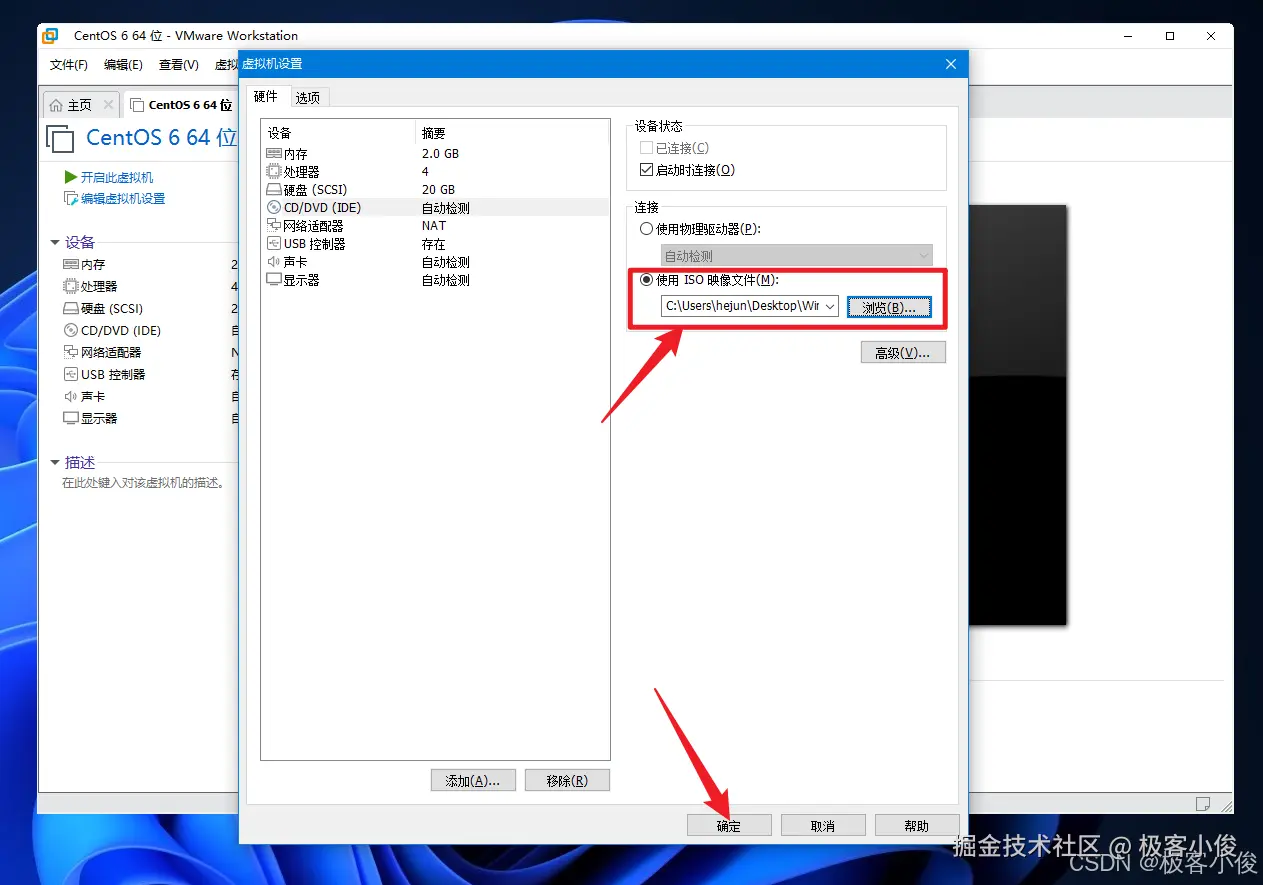Viewport: 1263px width, 885px height.
Task: Click the 帮助 button
Action: [916, 826]
